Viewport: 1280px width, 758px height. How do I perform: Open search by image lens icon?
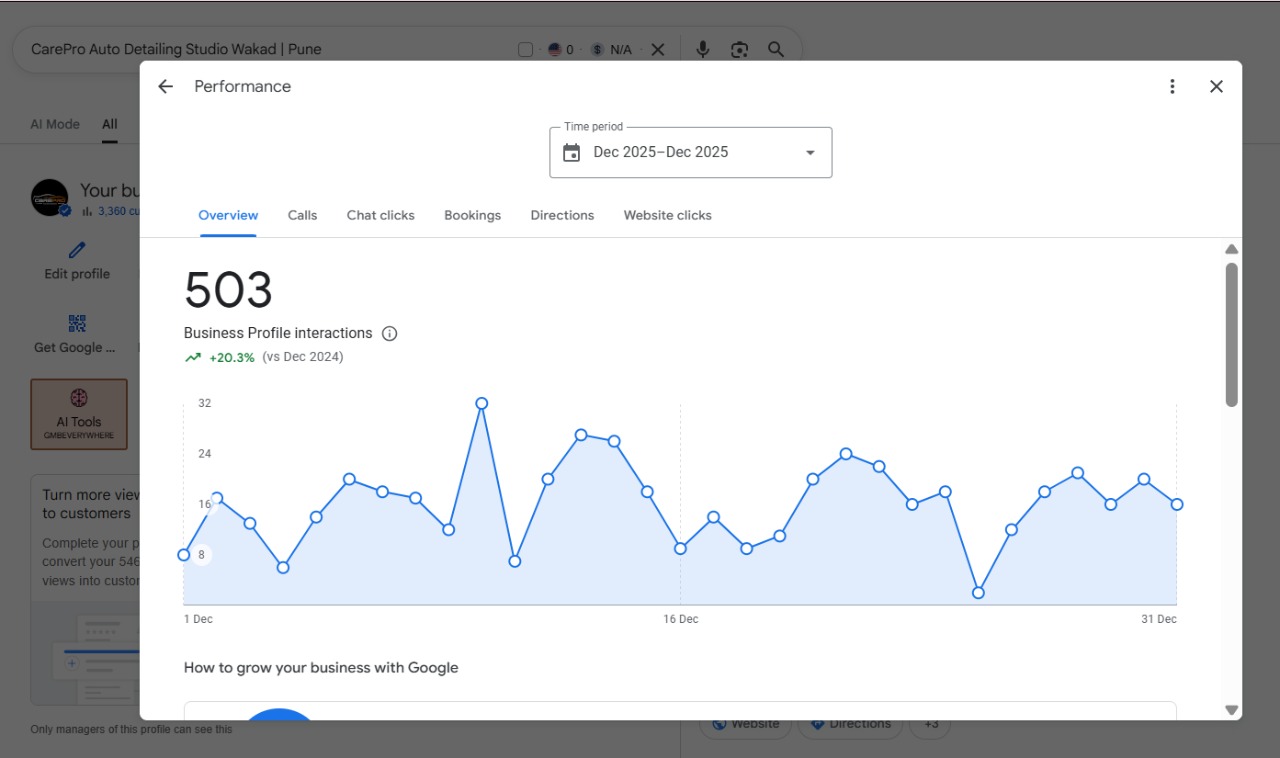pos(739,49)
